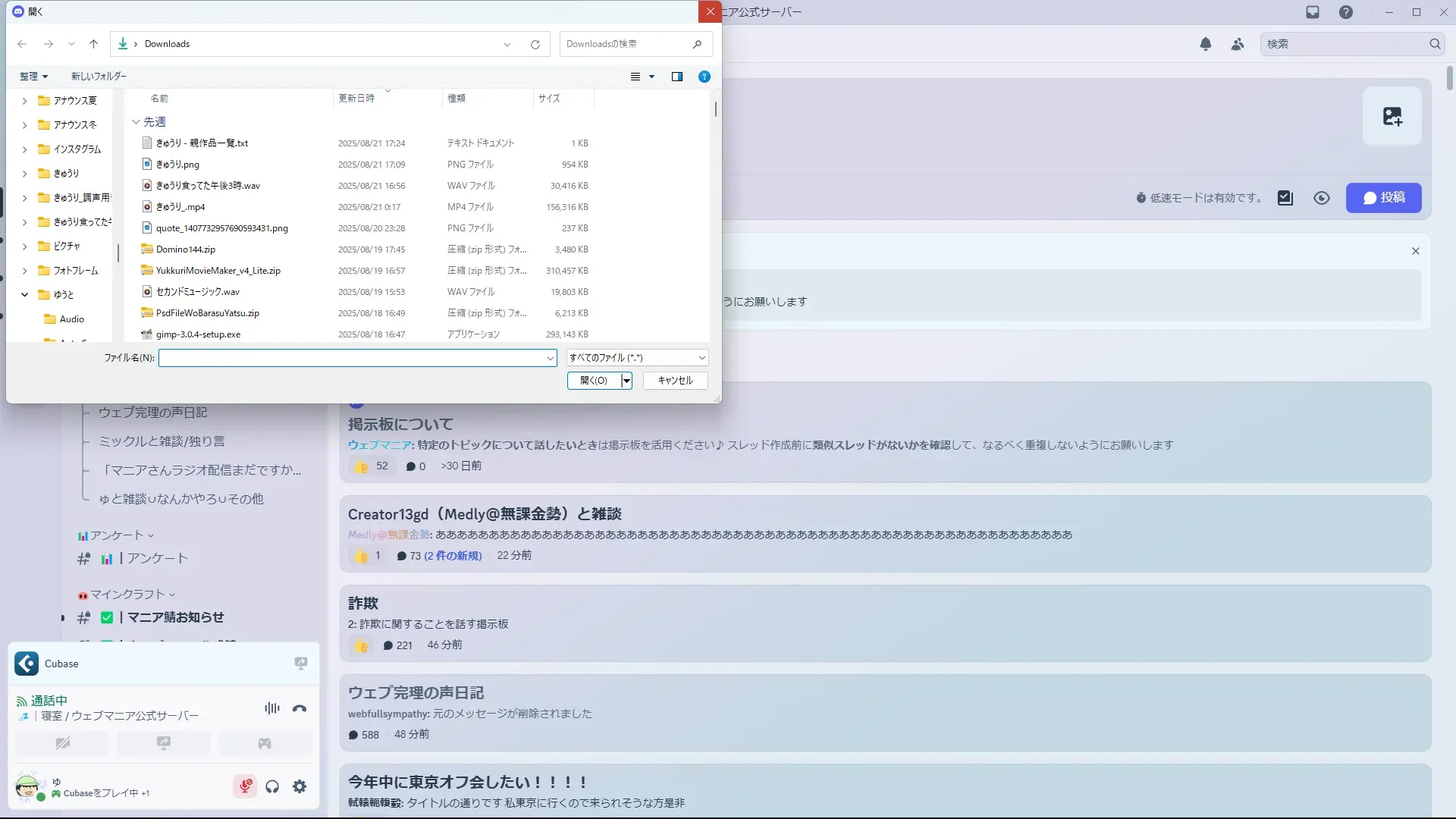Toggle headphone deafen button
1456x819 pixels.
[x=272, y=786]
